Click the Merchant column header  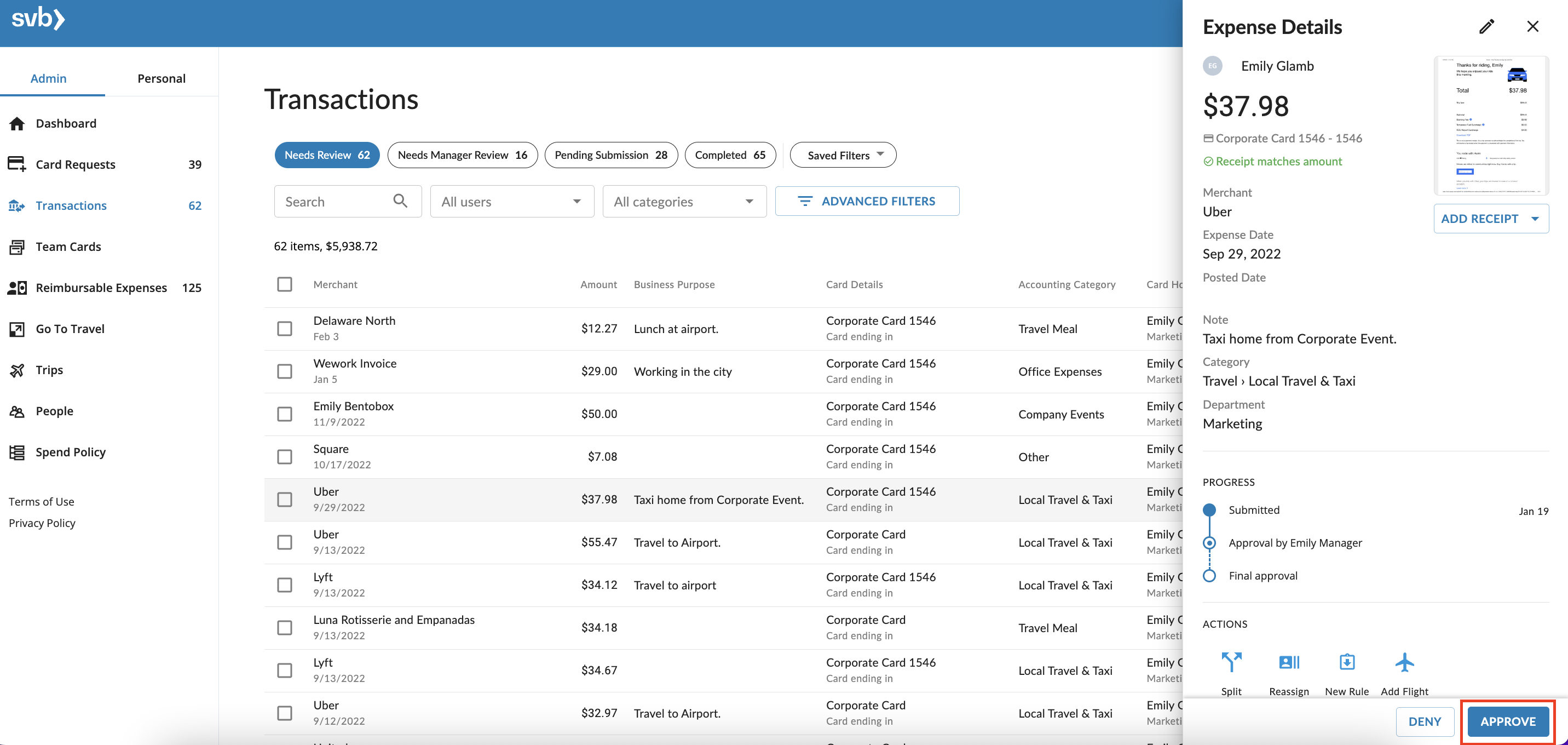(x=336, y=284)
